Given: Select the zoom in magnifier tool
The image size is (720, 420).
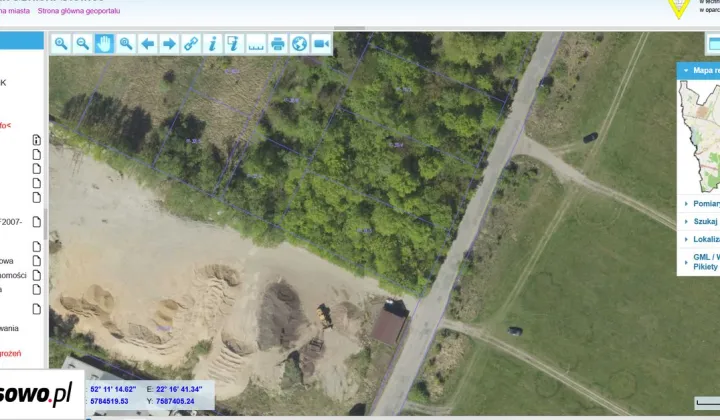Looking at the screenshot, I should (x=61, y=44).
